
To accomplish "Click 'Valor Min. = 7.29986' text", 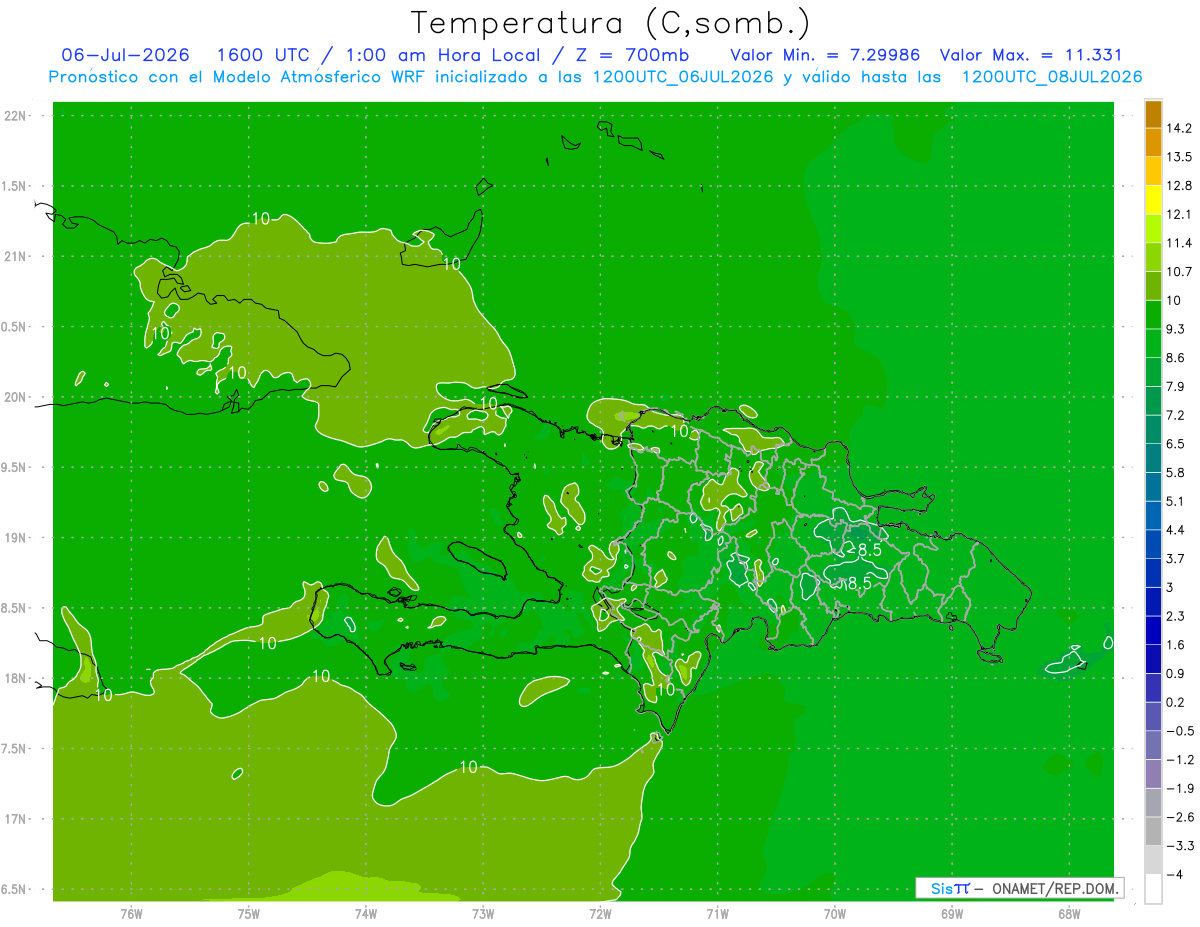I will point(825,55).
